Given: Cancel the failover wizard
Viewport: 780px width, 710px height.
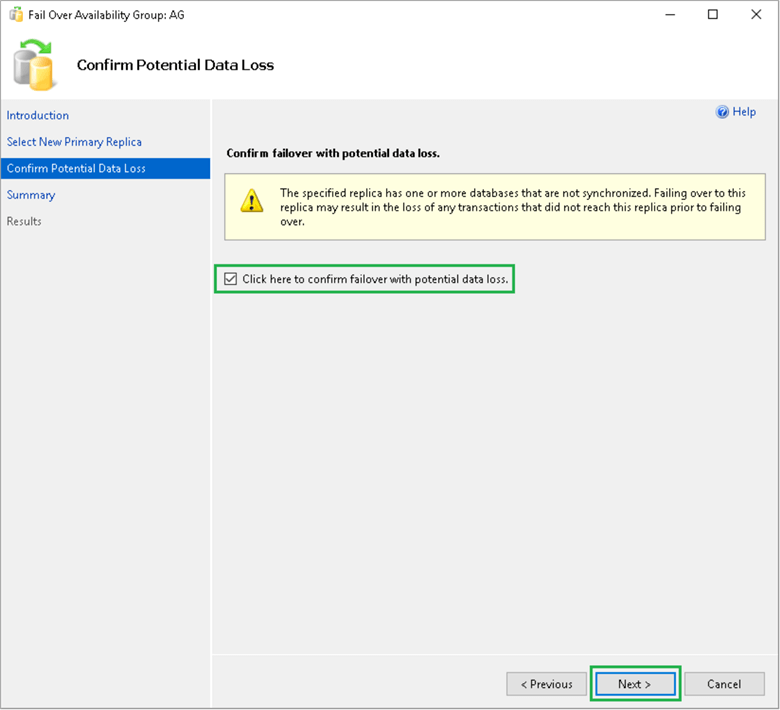Looking at the screenshot, I should tap(724, 684).
